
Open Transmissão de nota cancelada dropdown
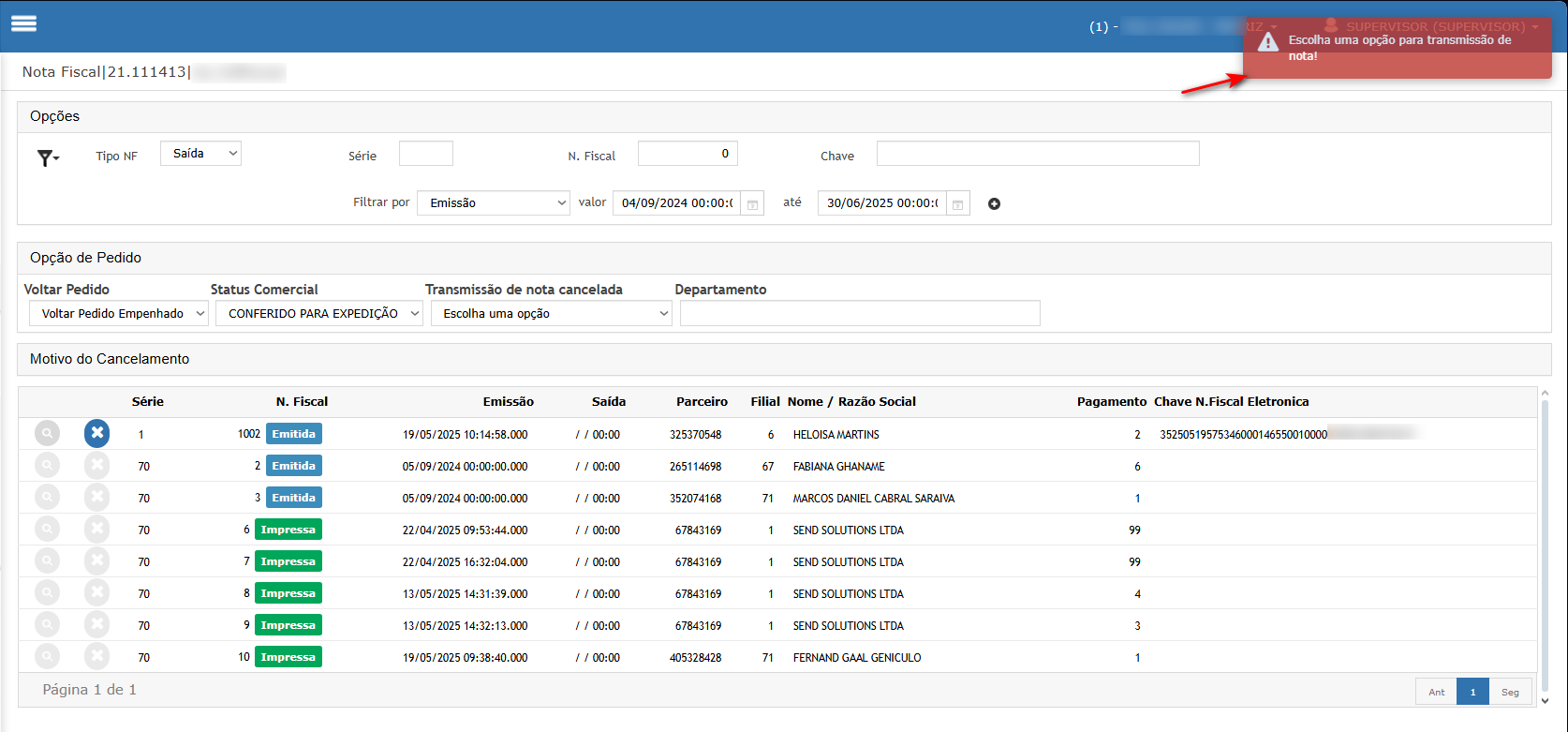tap(552, 313)
